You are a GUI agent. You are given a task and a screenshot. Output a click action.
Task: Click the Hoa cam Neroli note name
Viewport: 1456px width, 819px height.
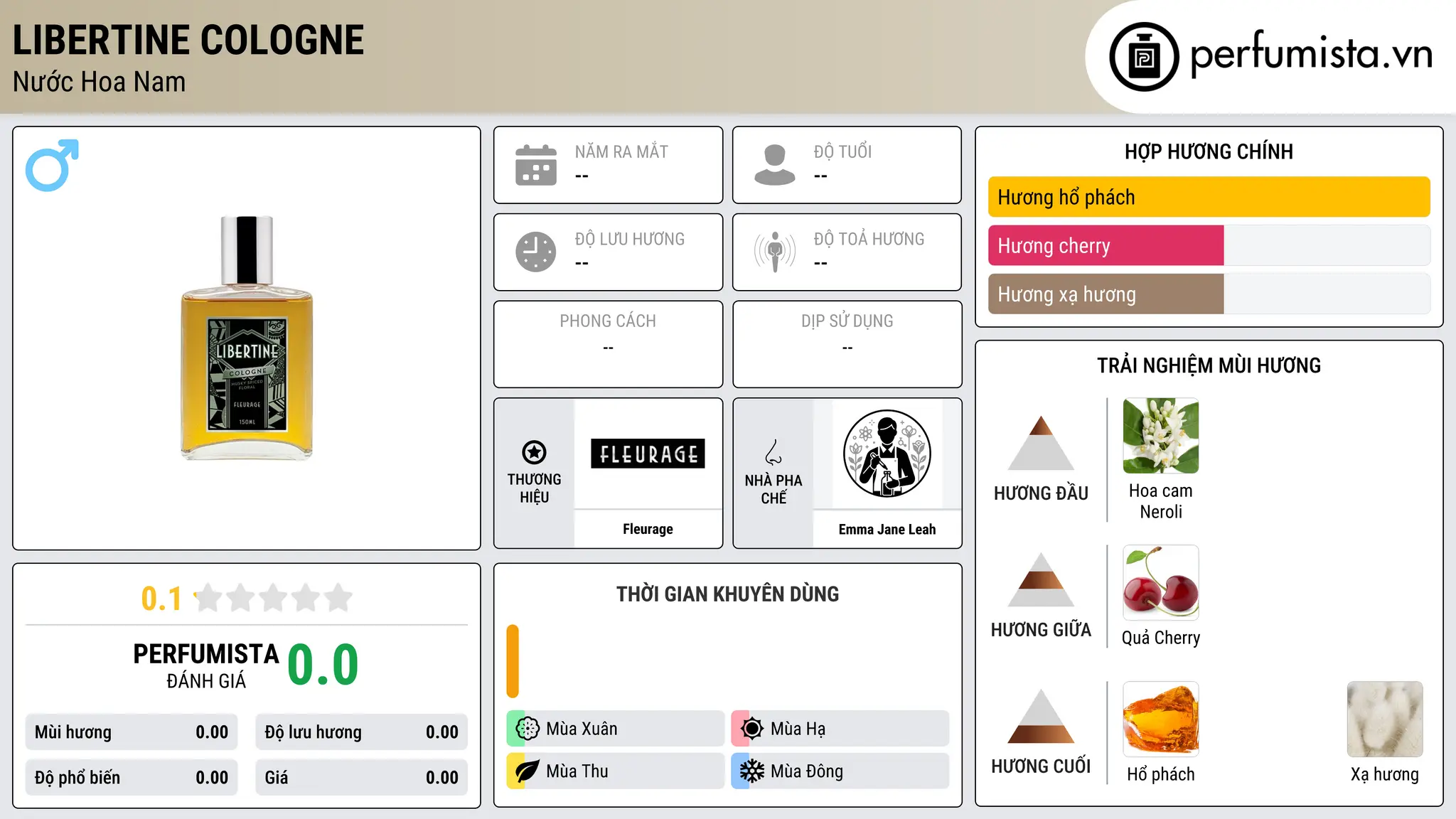pos(1161,501)
